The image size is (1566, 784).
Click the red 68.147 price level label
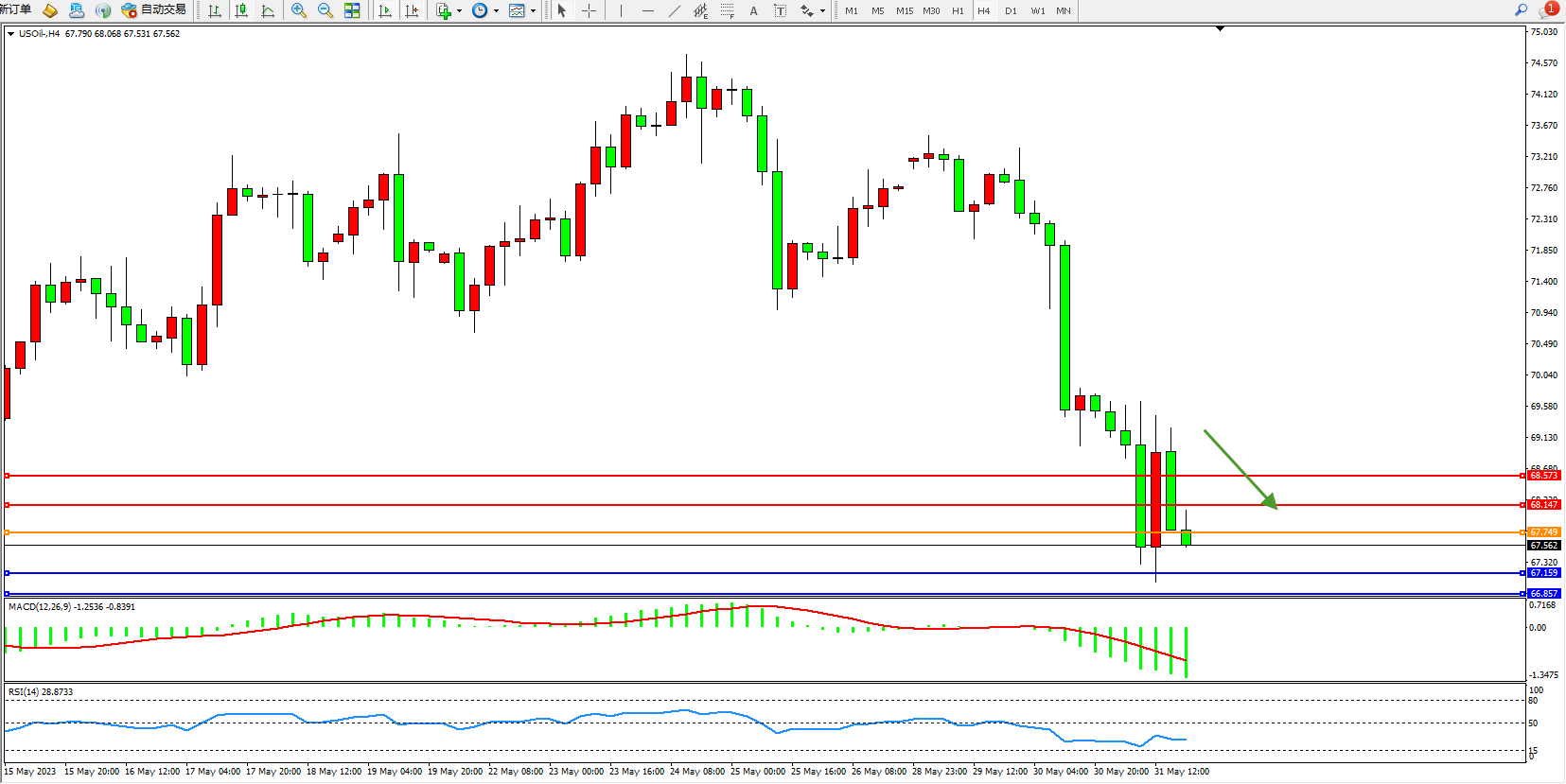tap(1543, 505)
